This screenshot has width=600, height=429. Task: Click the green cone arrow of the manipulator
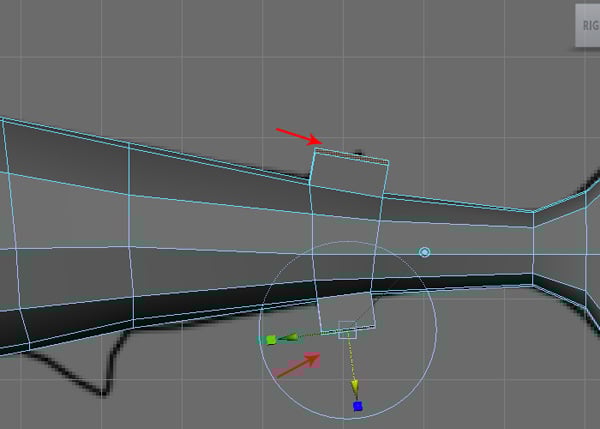click(289, 338)
